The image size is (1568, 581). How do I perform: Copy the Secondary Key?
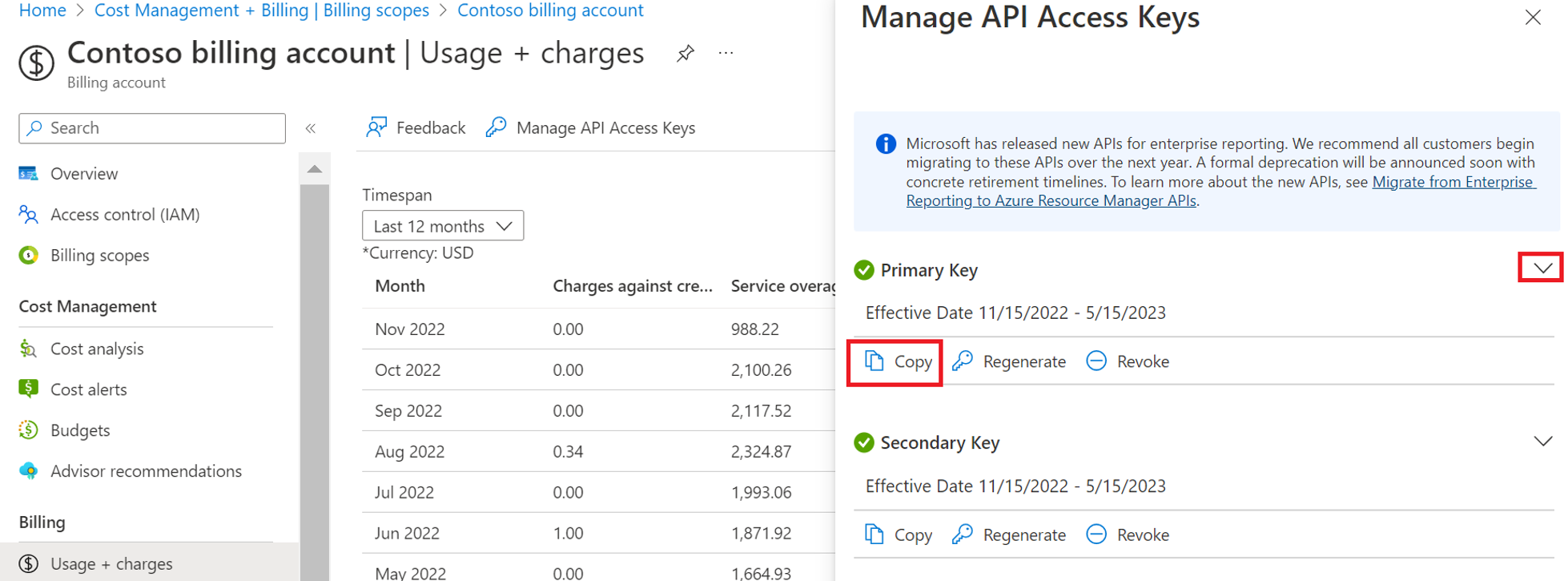pyautogui.click(x=898, y=535)
